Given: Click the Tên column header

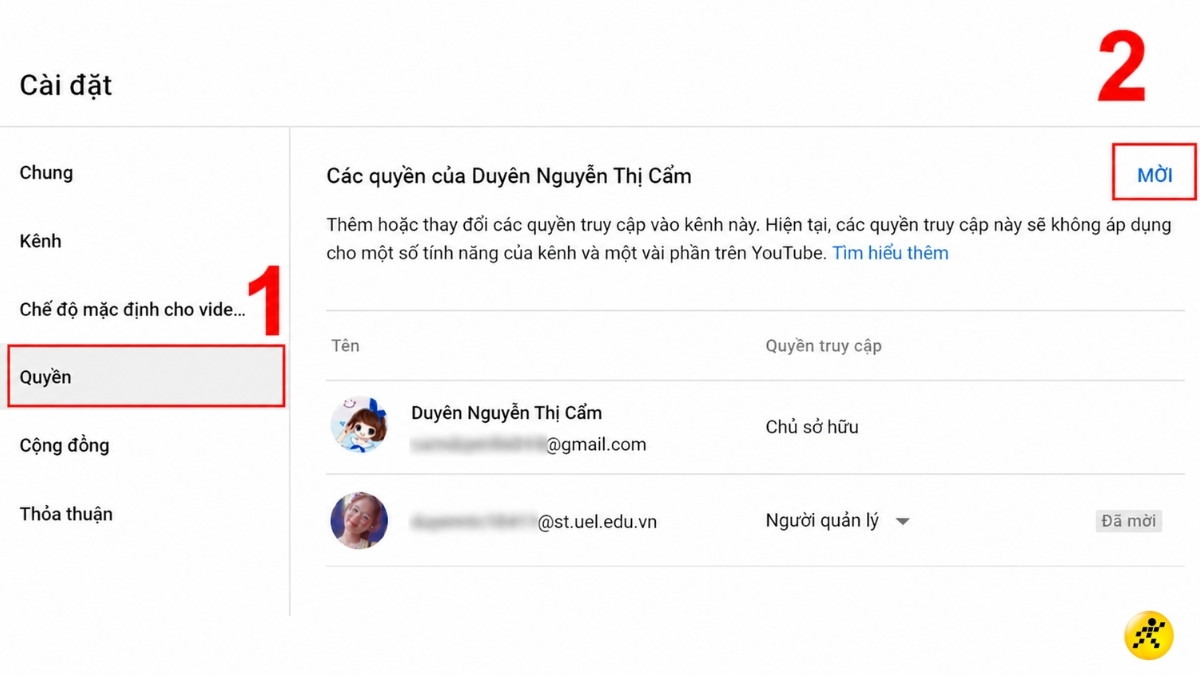Looking at the screenshot, I should [x=345, y=346].
